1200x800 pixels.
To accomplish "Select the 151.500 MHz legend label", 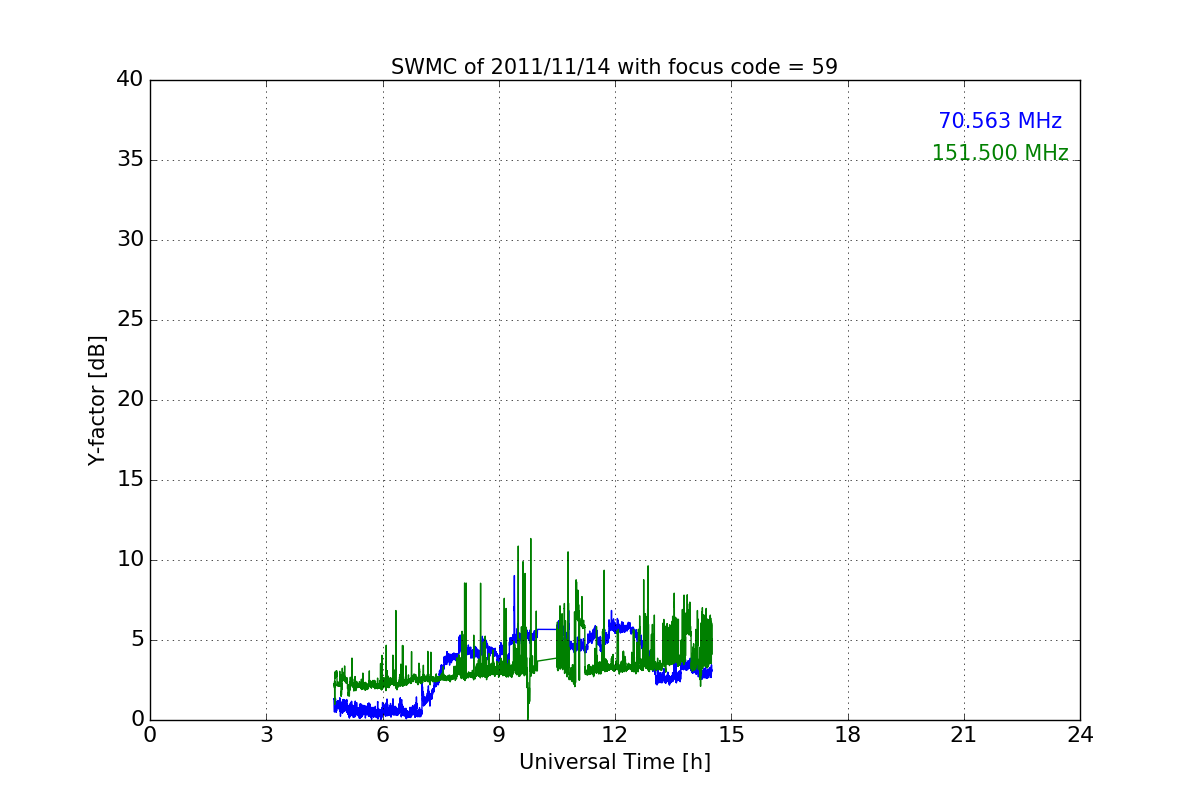I will [1000, 153].
